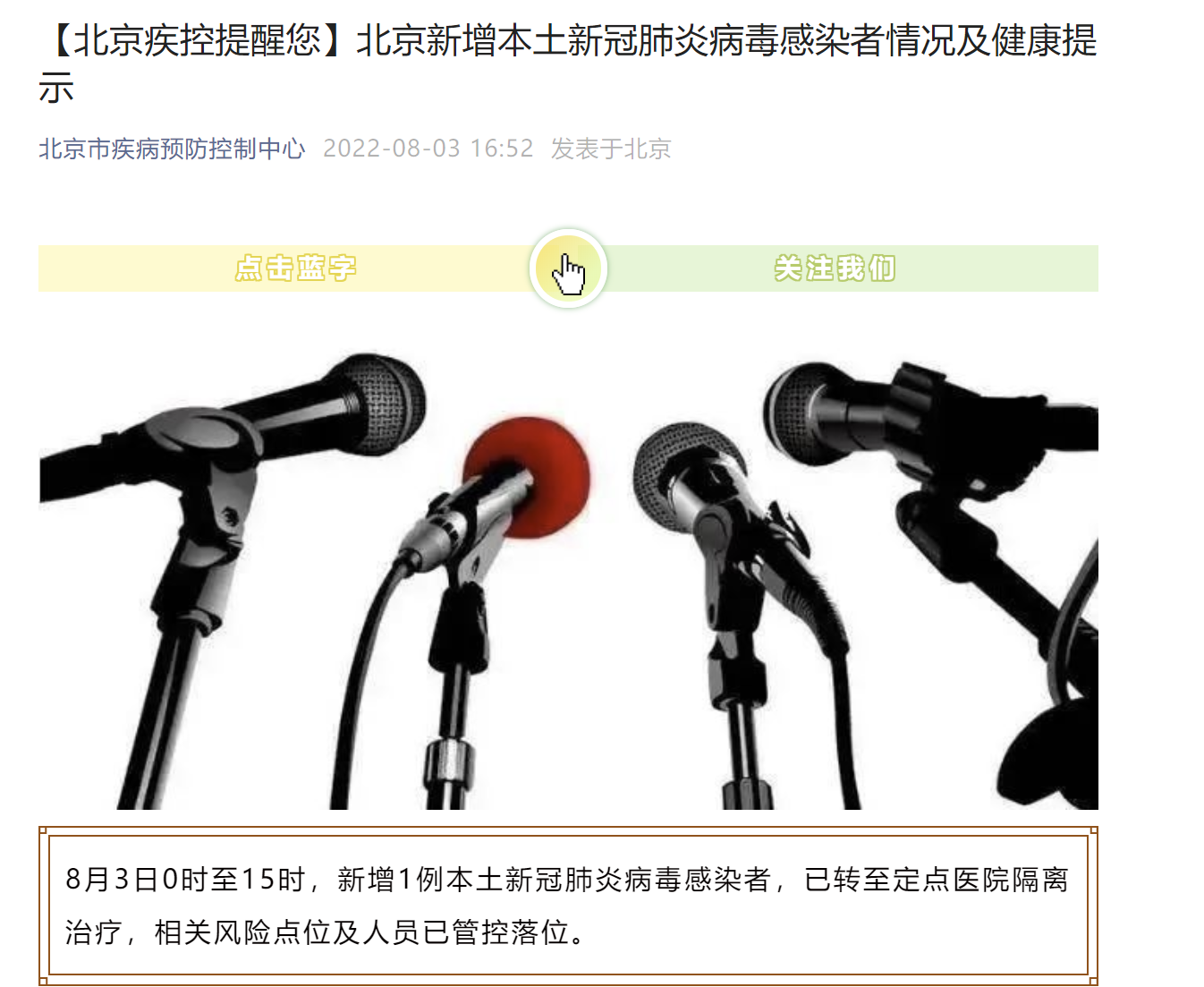Click the article headline 北京疾控提醒您
Image resolution: width=1204 pixels, height=987 pixels.
[569, 64]
